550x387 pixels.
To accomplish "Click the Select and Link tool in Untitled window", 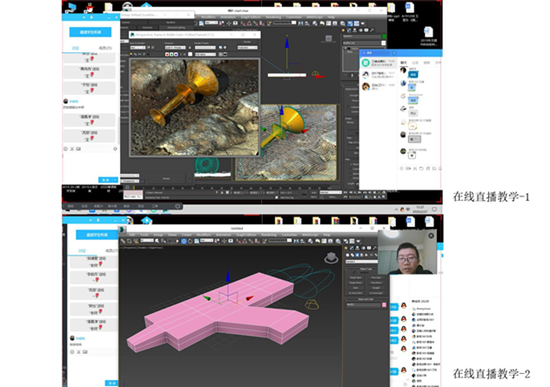I will (x=123, y=241).
